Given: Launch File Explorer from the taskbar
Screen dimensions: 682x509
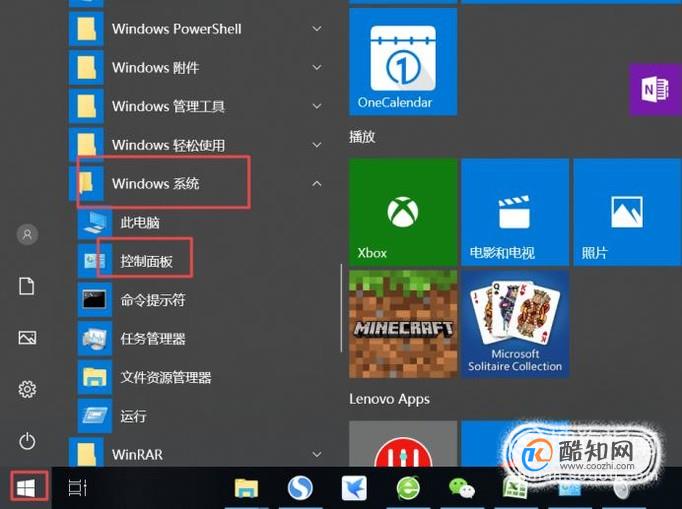Looking at the screenshot, I should pyautogui.click(x=246, y=488).
